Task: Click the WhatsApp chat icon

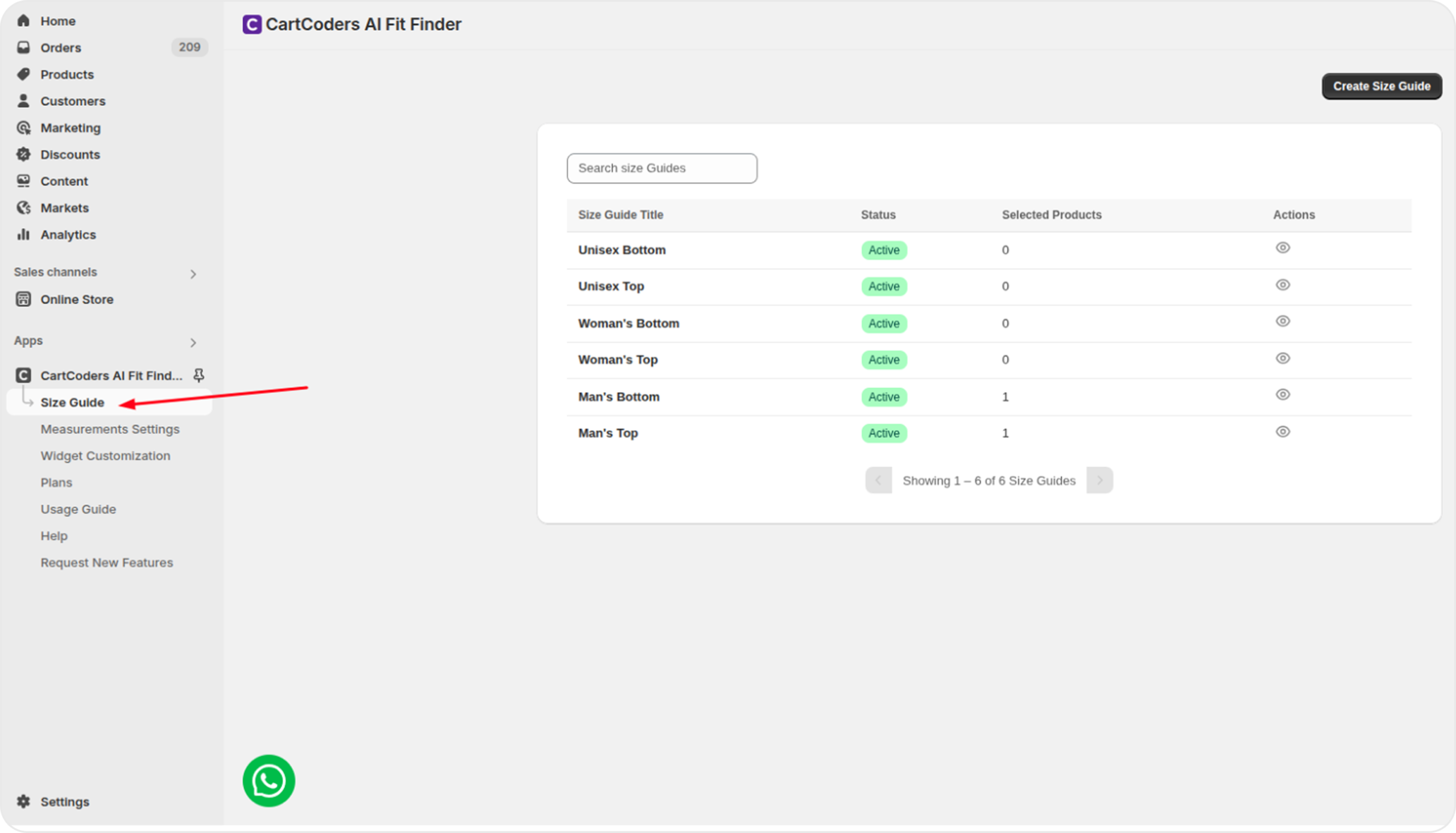Action: [x=268, y=780]
